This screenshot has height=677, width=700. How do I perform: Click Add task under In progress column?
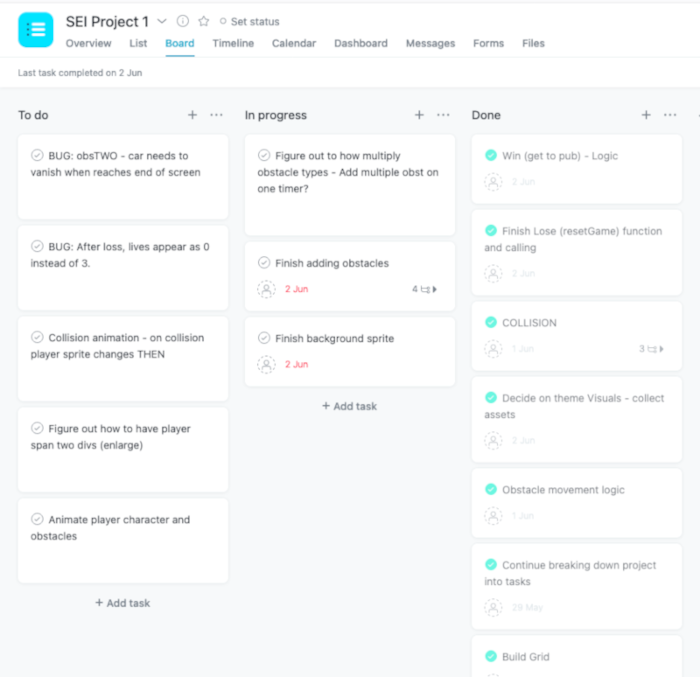[350, 406]
